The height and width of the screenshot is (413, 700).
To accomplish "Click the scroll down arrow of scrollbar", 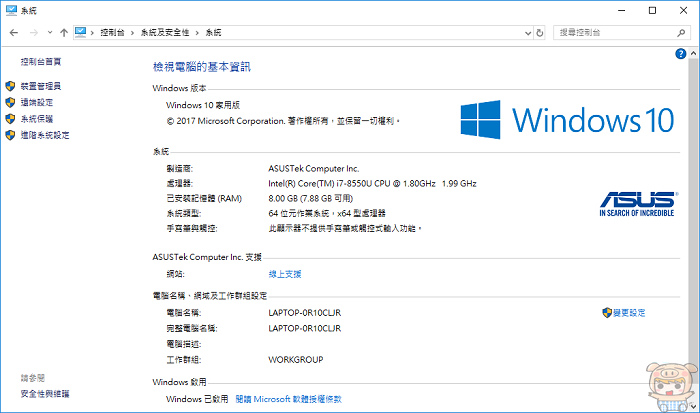I will coord(693,406).
